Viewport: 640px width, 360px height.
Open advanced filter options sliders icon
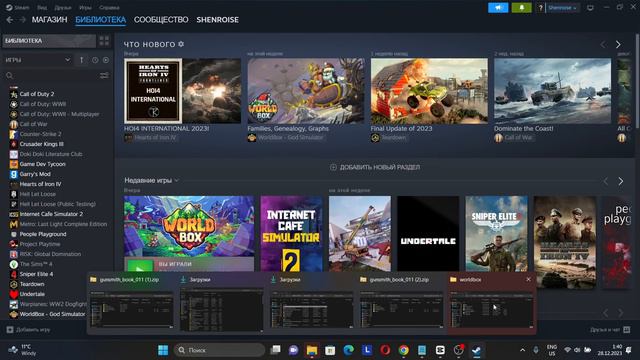104,76
